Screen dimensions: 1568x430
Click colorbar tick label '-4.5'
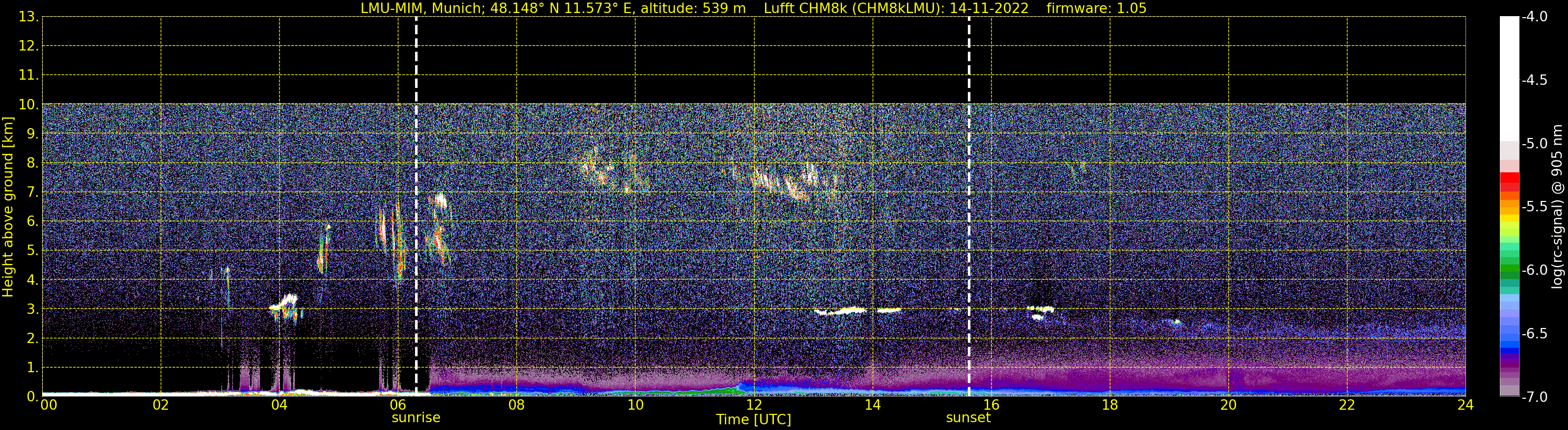point(1534,80)
